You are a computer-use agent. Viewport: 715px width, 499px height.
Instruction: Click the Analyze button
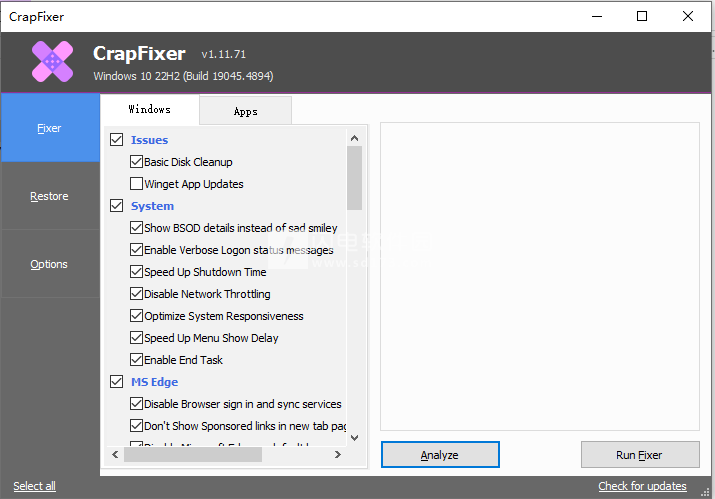click(440, 455)
